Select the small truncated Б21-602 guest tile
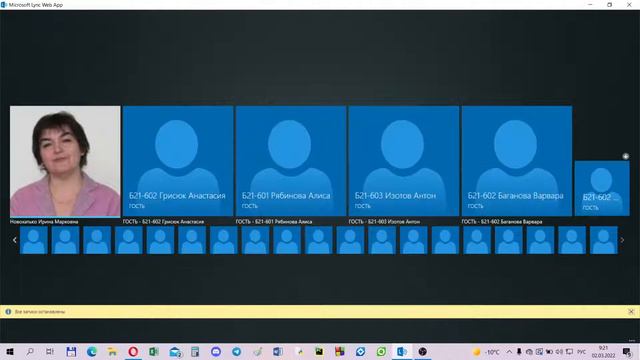Screen dimensions: 640x360 (602, 188)
